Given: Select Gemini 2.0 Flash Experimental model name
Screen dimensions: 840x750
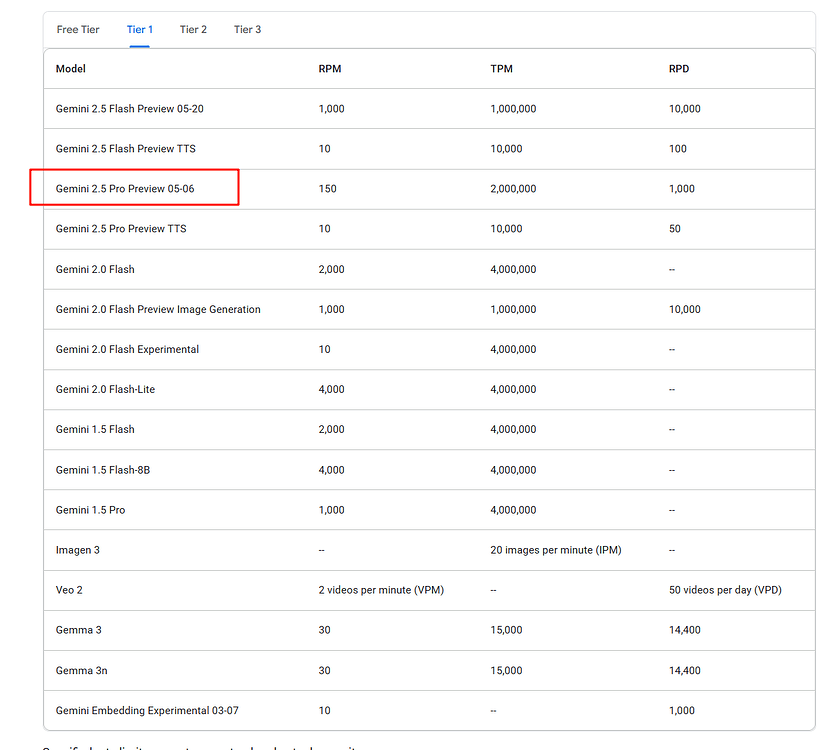Looking at the screenshot, I should [x=128, y=349].
